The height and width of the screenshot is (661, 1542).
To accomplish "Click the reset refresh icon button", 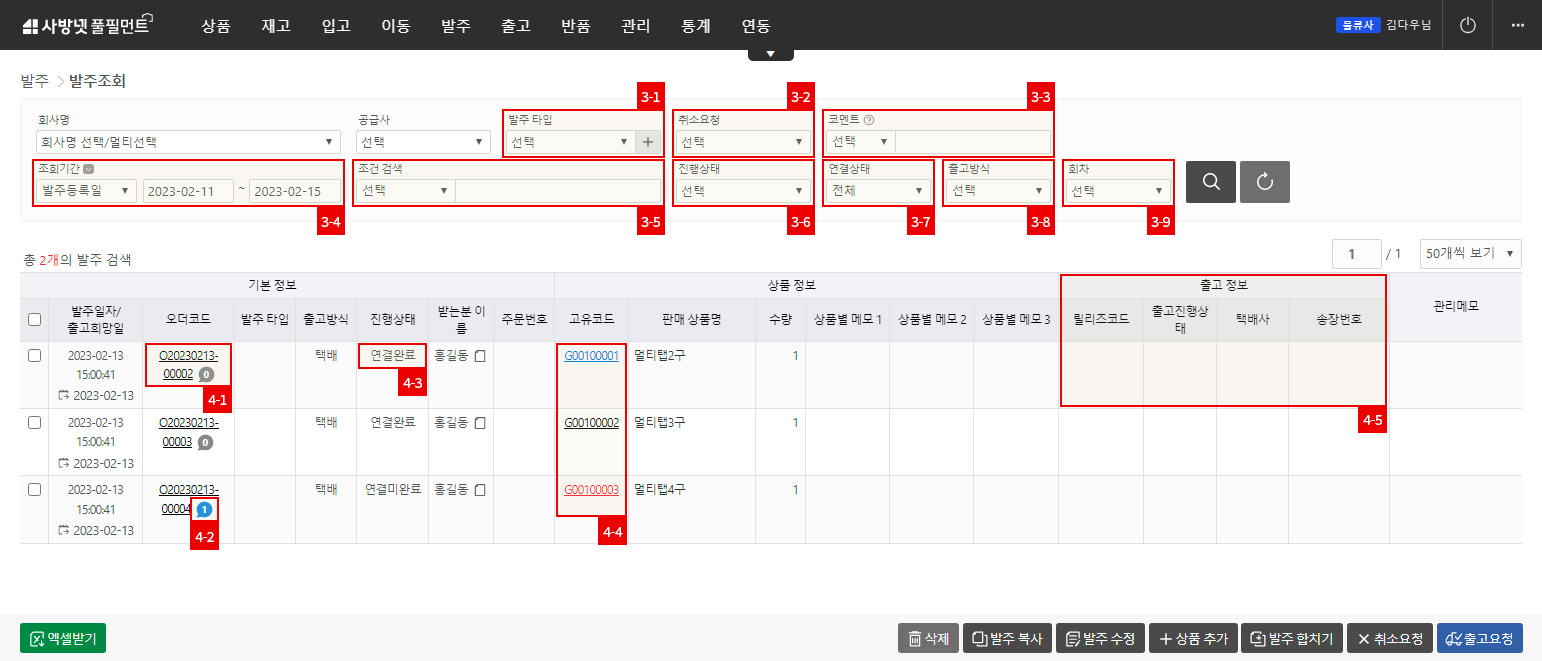I will 1264,182.
